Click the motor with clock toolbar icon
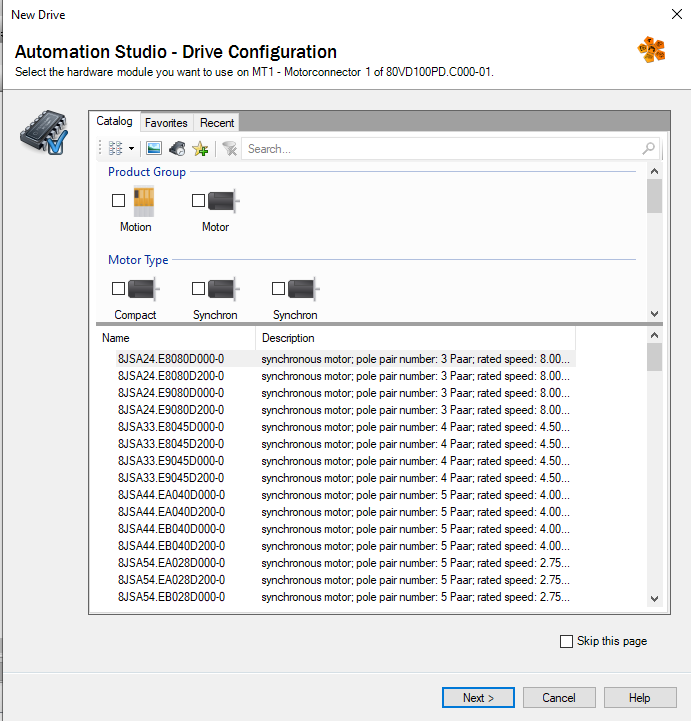The width and height of the screenshot is (691, 721). (x=177, y=149)
